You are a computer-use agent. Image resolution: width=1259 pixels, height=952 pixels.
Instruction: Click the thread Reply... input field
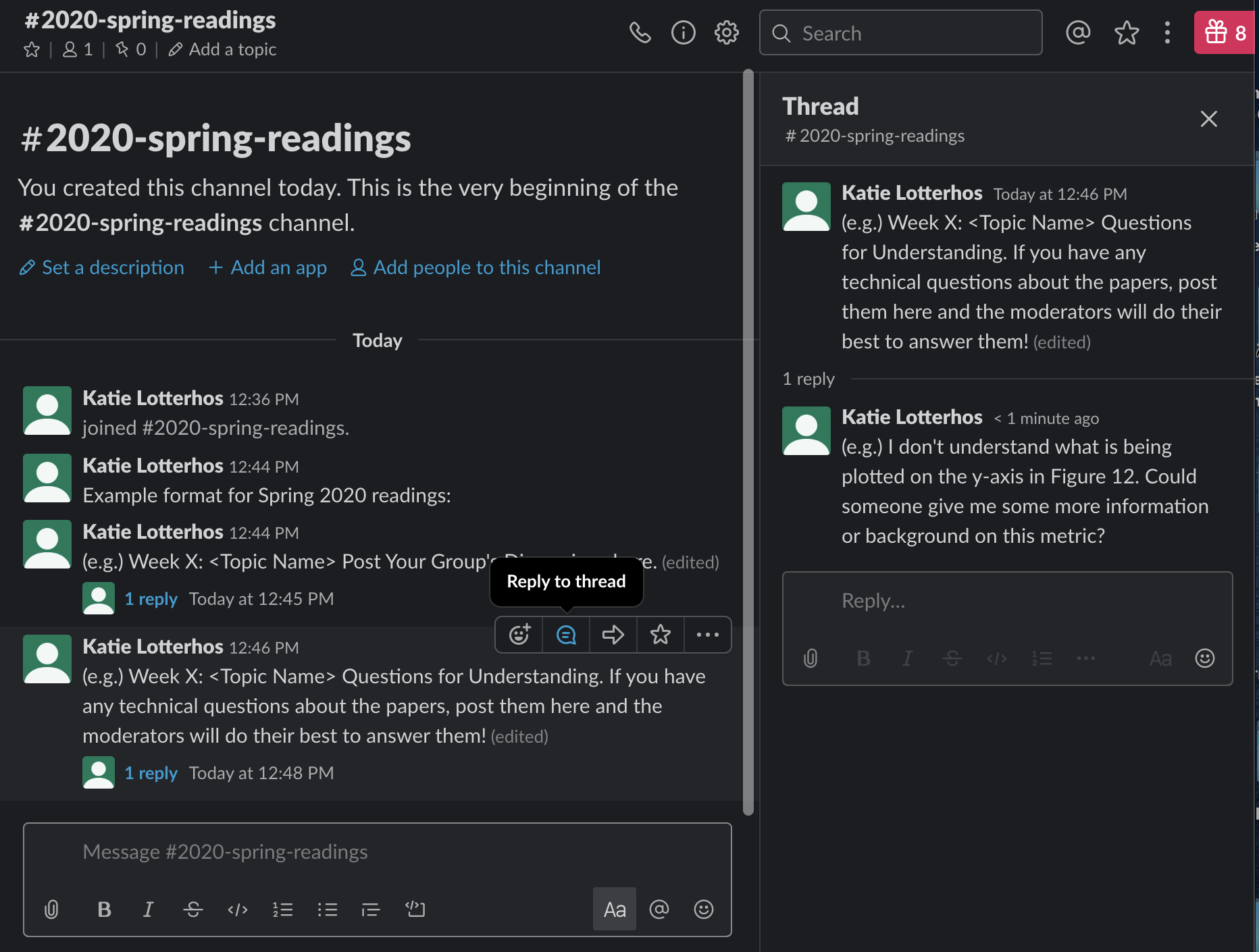1007,601
